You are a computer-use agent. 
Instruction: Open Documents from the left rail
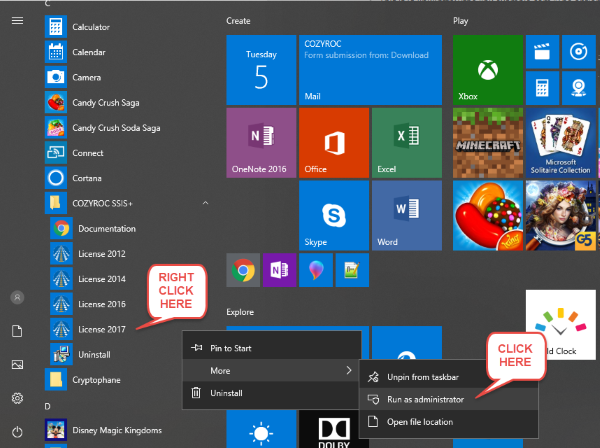pyautogui.click(x=17, y=331)
